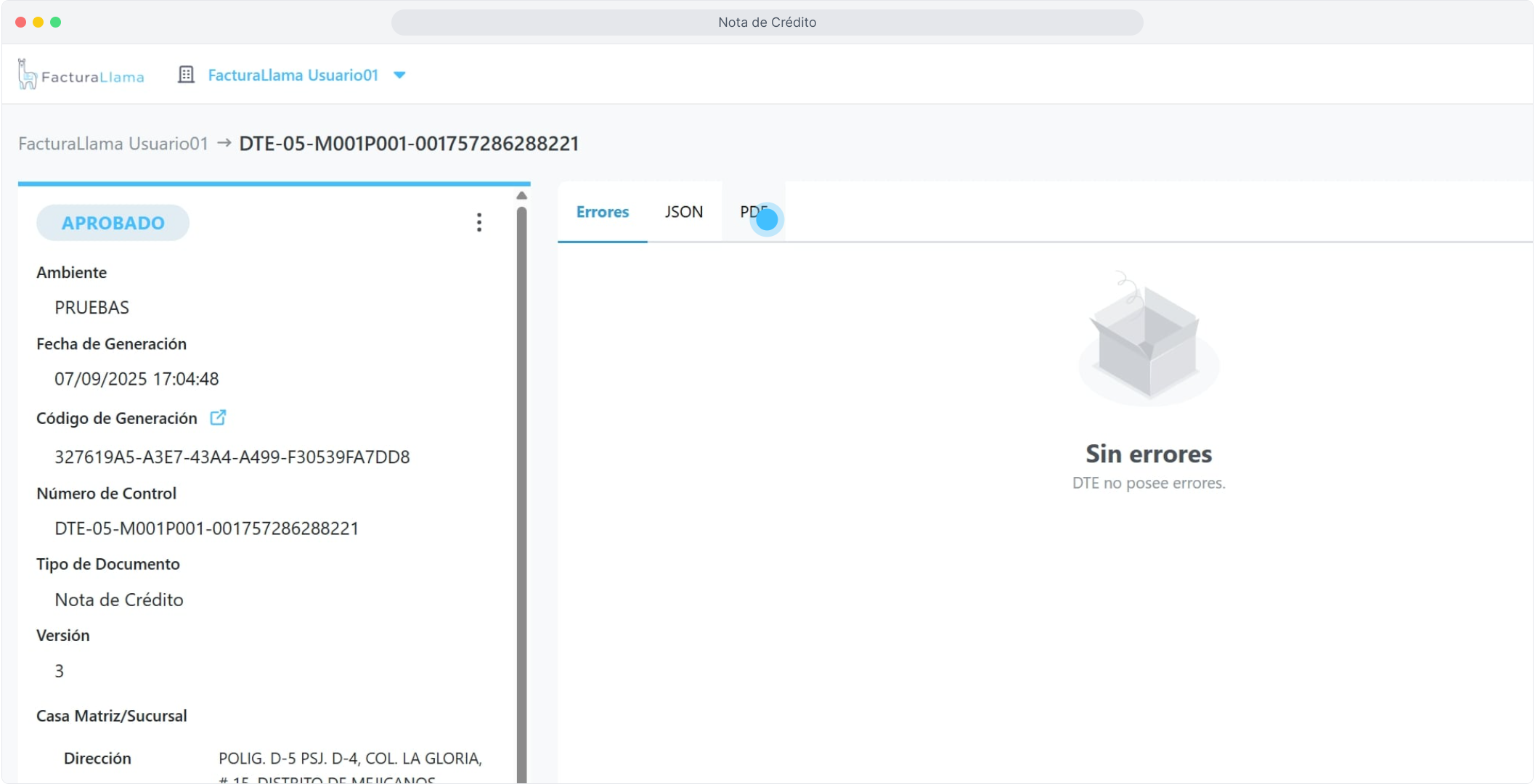Switch to the JSON tab

tap(683, 212)
